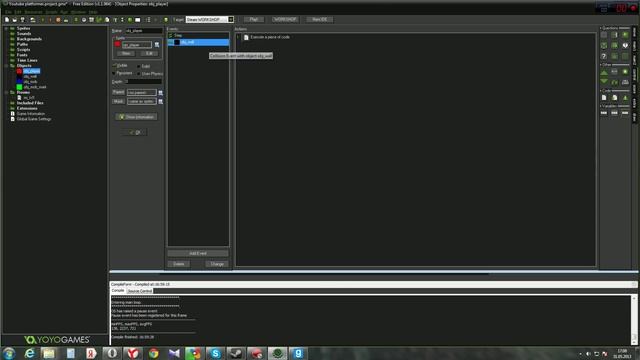Toggle the Solid checkbox
Image resolution: width=640 pixels, height=360 pixels.
click(139, 66)
